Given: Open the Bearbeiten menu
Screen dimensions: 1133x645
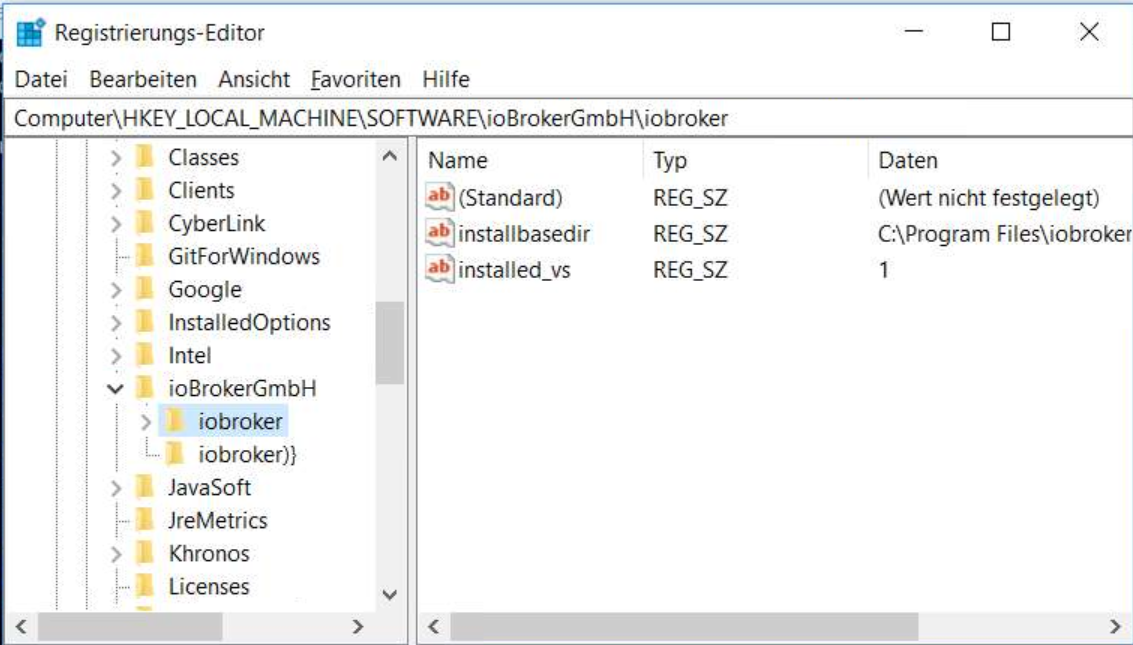Looking at the screenshot, I should 143,79.
